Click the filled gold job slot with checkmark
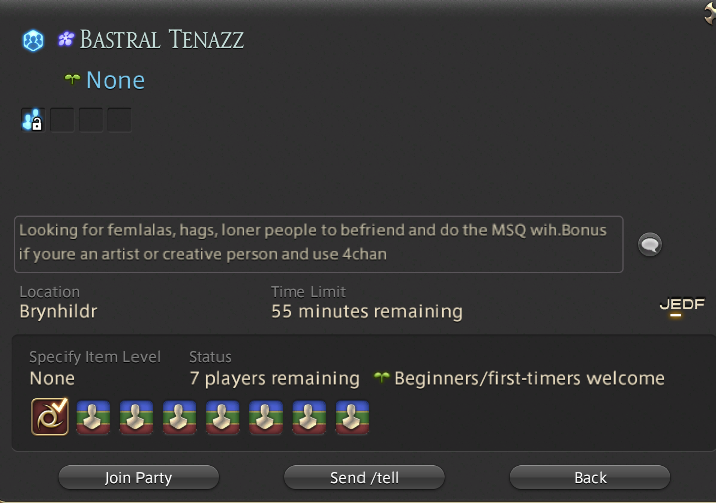 [50, 416]
